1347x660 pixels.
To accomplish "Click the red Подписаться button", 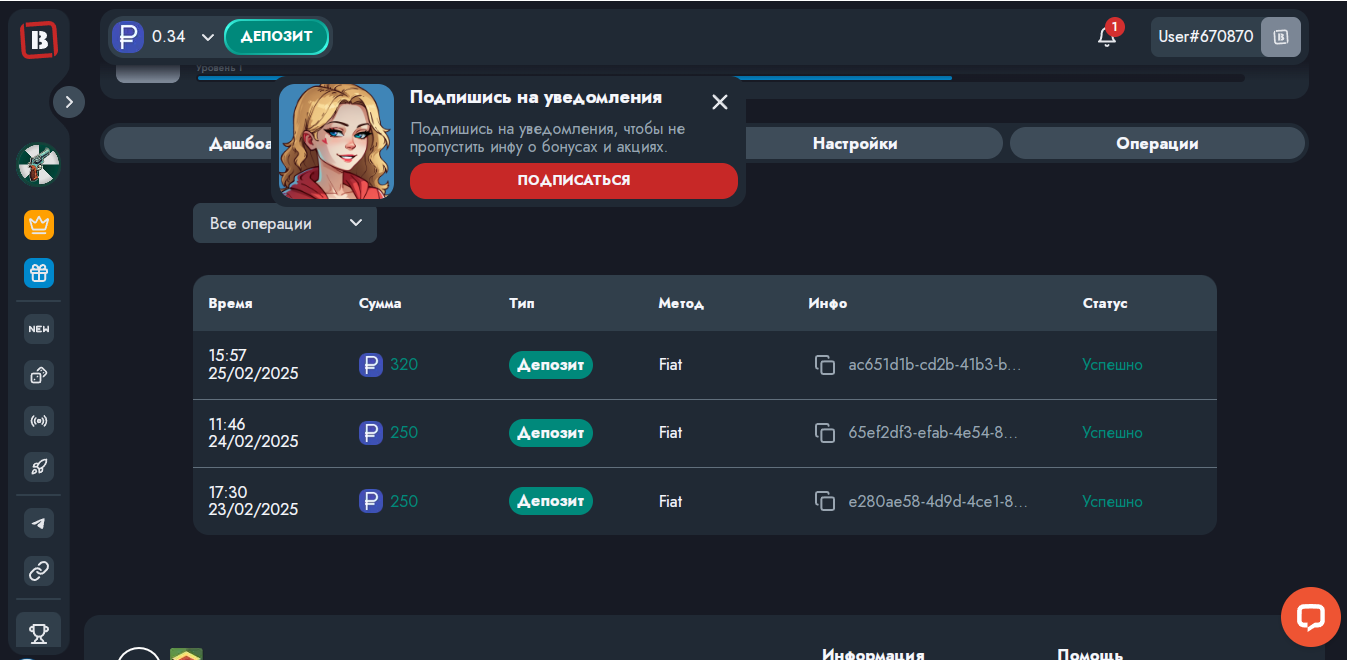I will (x=573, y=181).
